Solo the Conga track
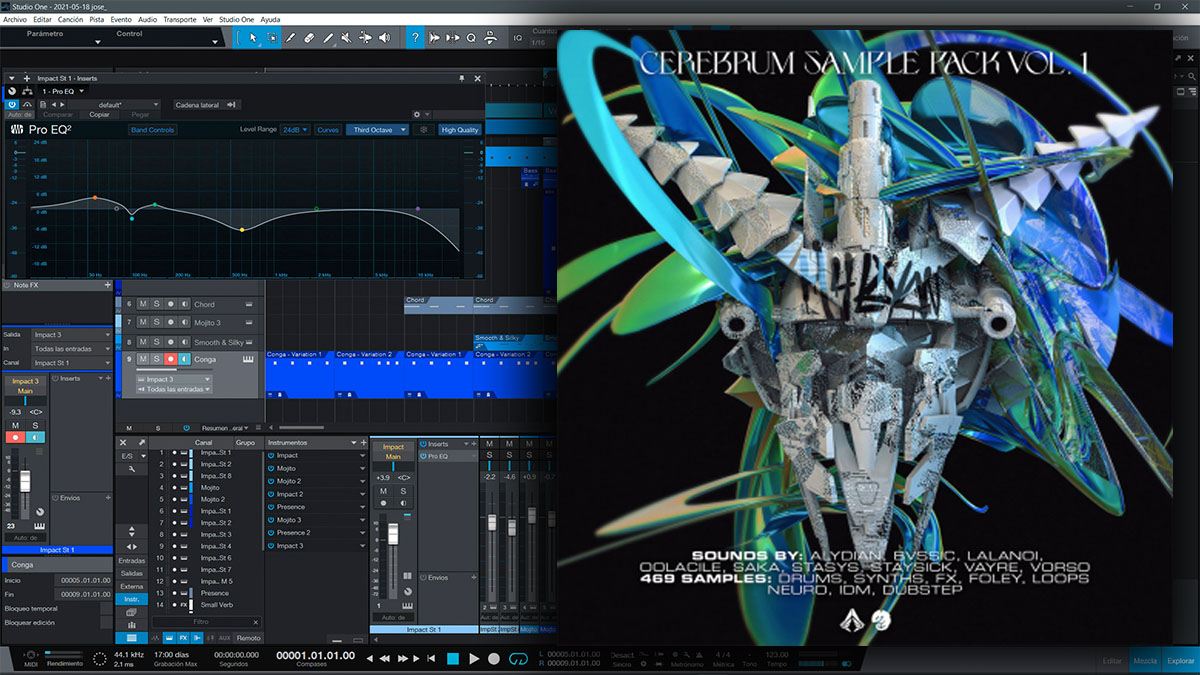Screen dimensions: 1200x675 [156, 359]
